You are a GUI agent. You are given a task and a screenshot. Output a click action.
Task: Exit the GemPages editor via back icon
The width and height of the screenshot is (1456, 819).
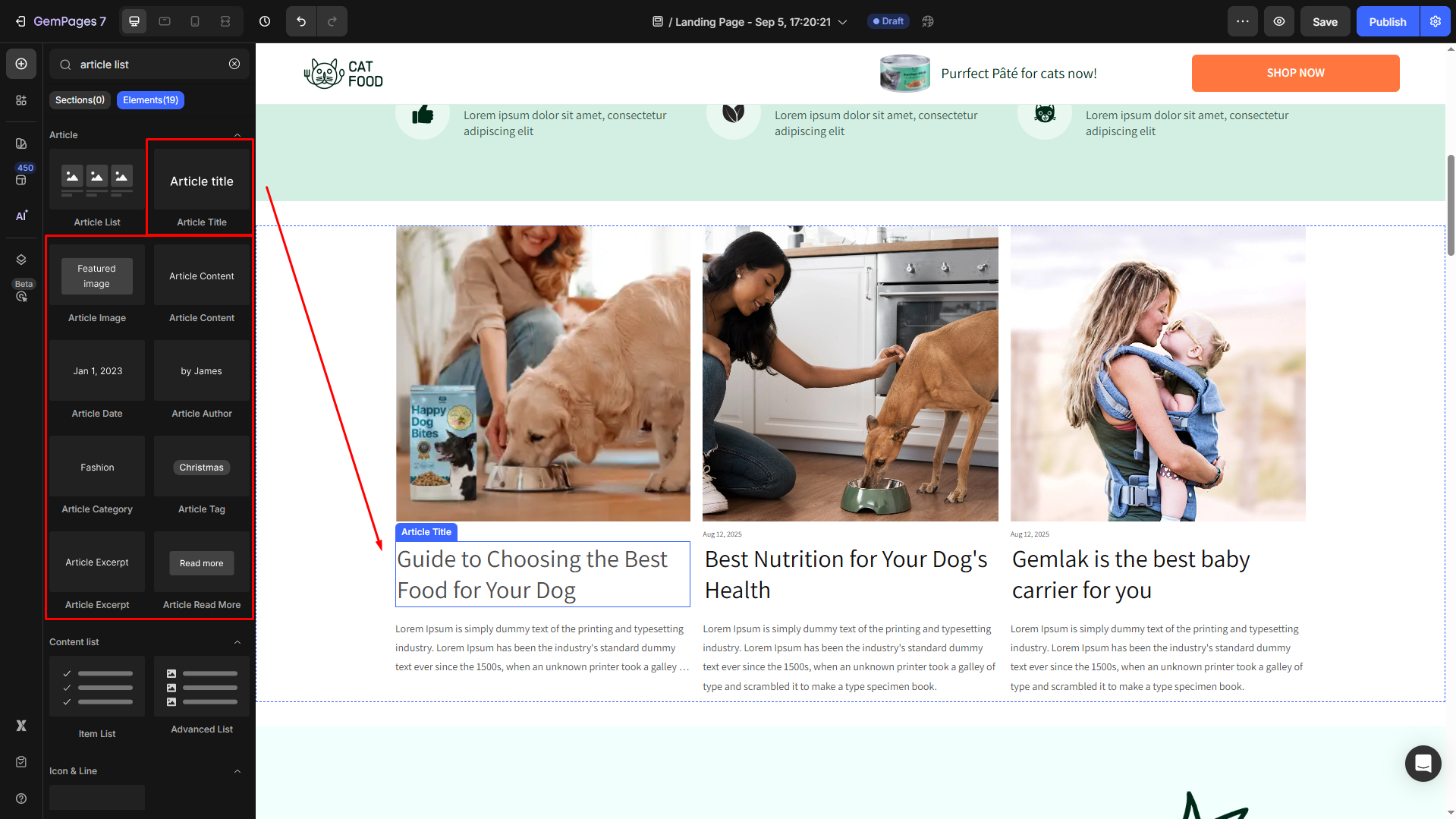20,21
